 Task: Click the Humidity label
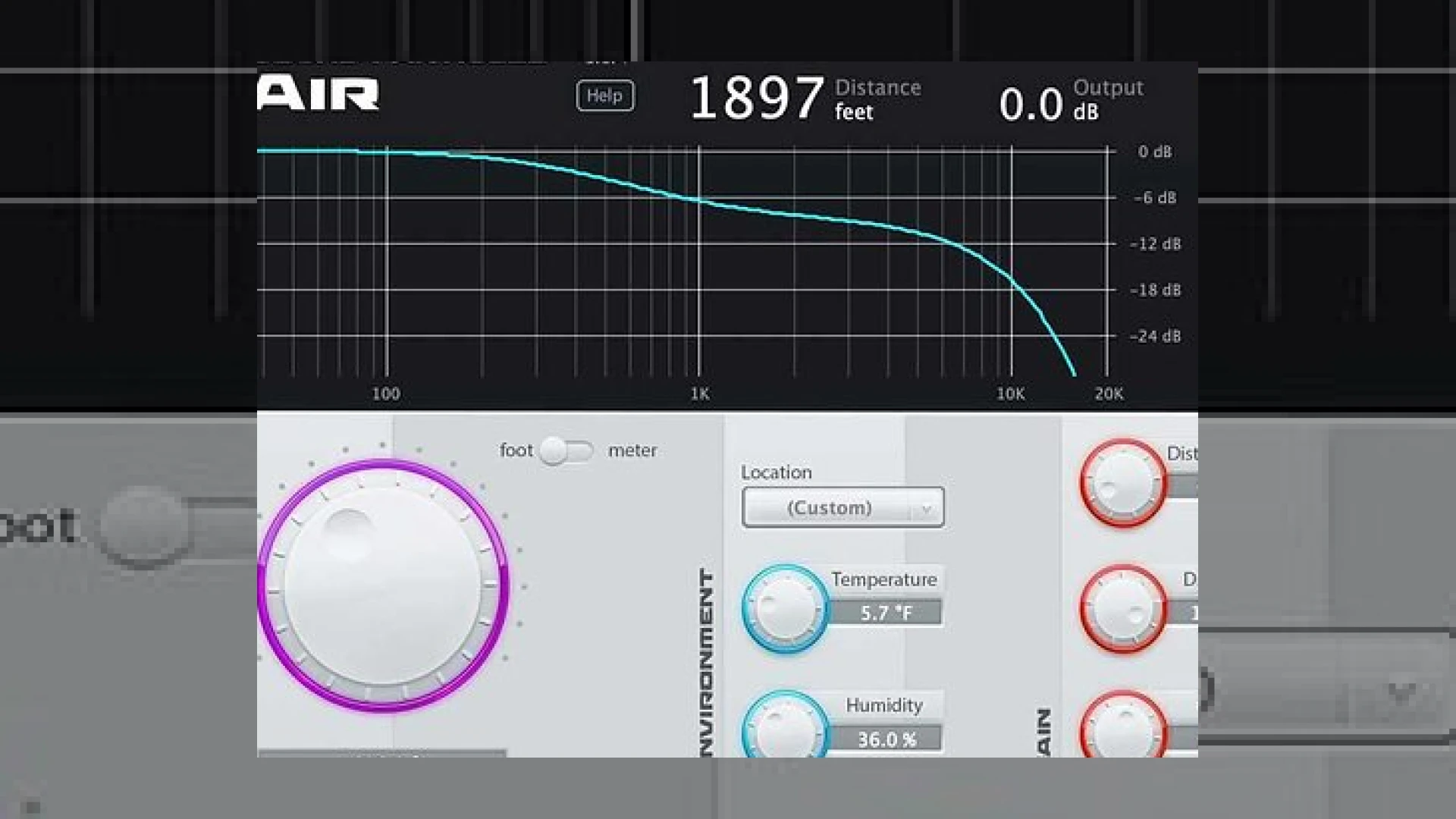[x=884, y=705]
